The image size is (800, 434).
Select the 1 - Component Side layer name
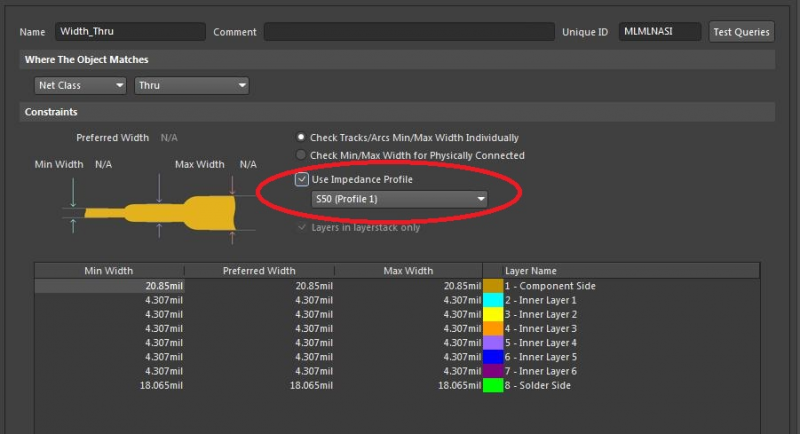550,286
